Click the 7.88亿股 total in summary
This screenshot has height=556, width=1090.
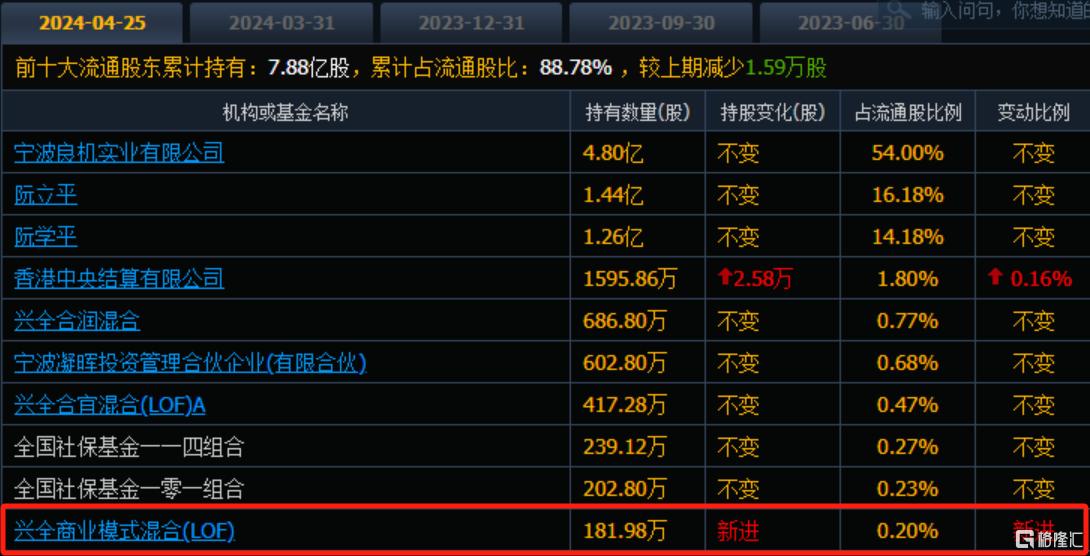311,68
